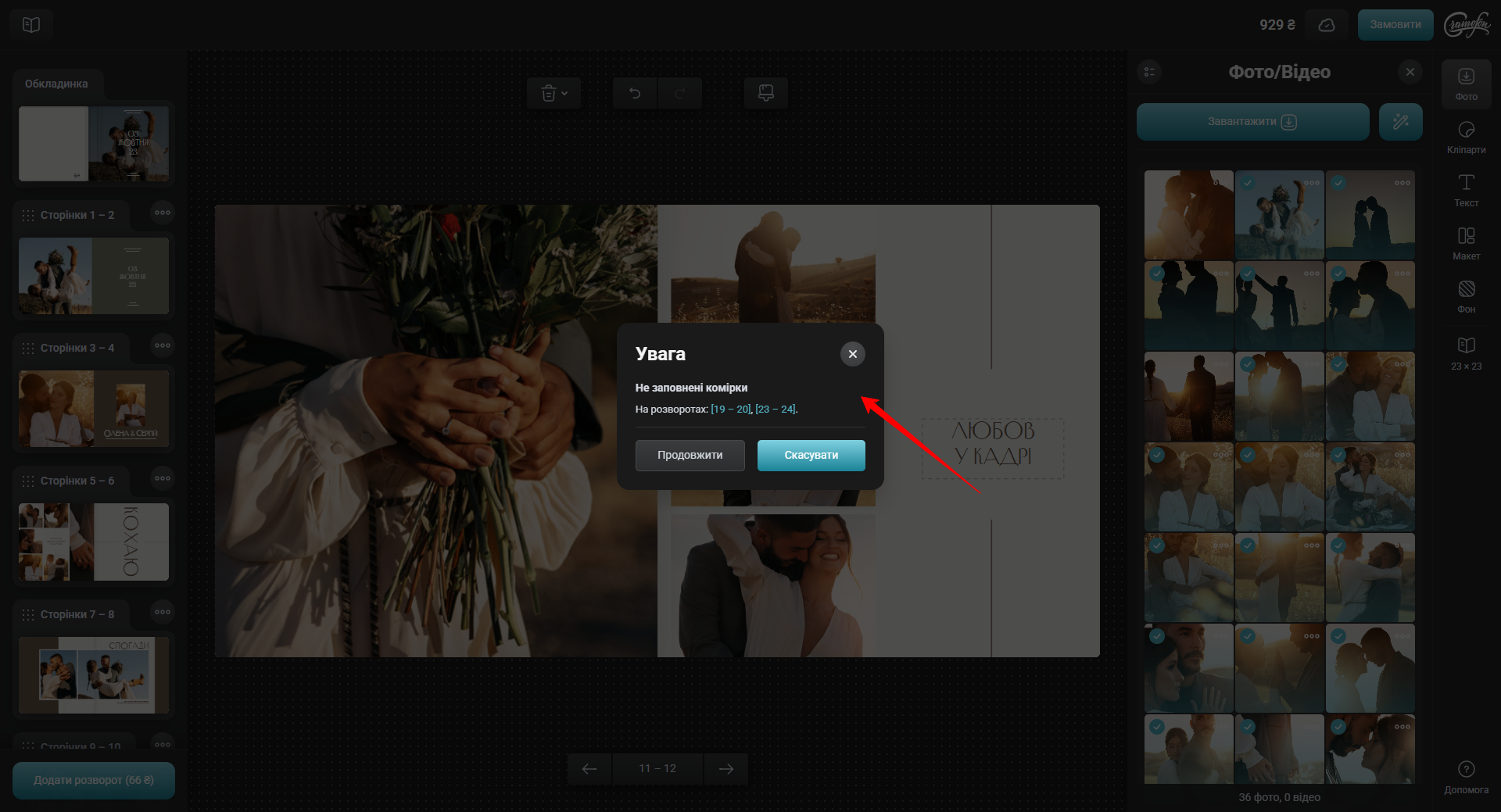This screenshot has width=1501, height=812.
Task: Open options menu for Сторінки 1 – 2
Action: pos(162,213)
